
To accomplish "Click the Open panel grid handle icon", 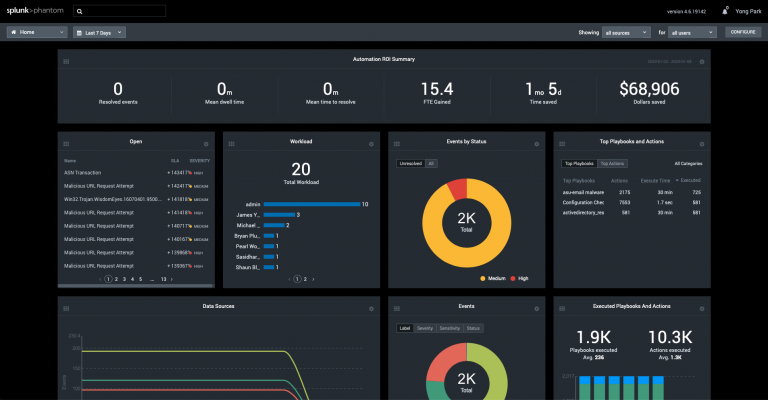I will 66,144.
